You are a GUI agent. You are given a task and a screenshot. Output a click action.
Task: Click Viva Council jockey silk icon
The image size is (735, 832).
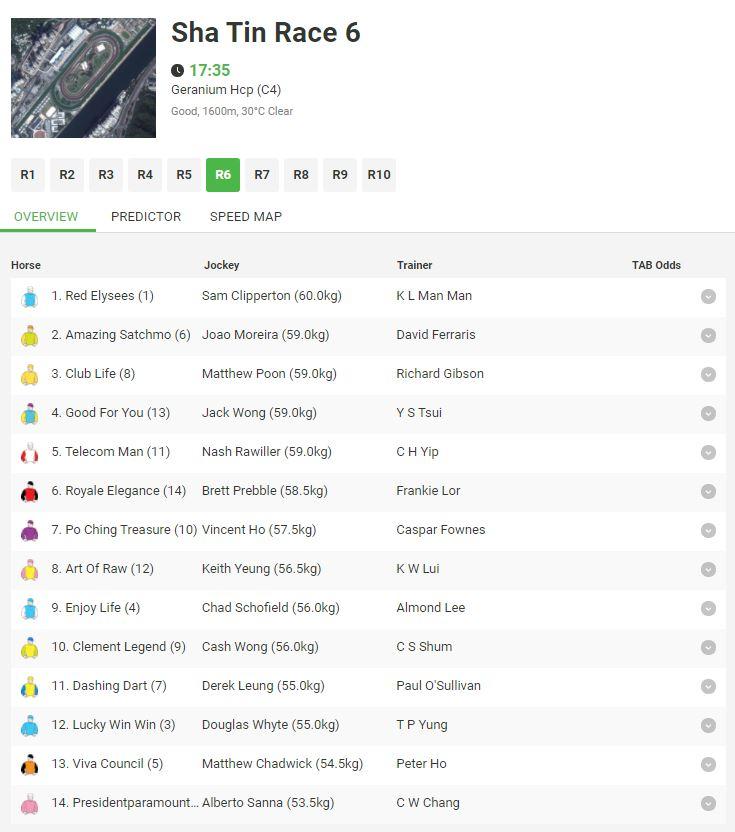[x=29, y=765]
